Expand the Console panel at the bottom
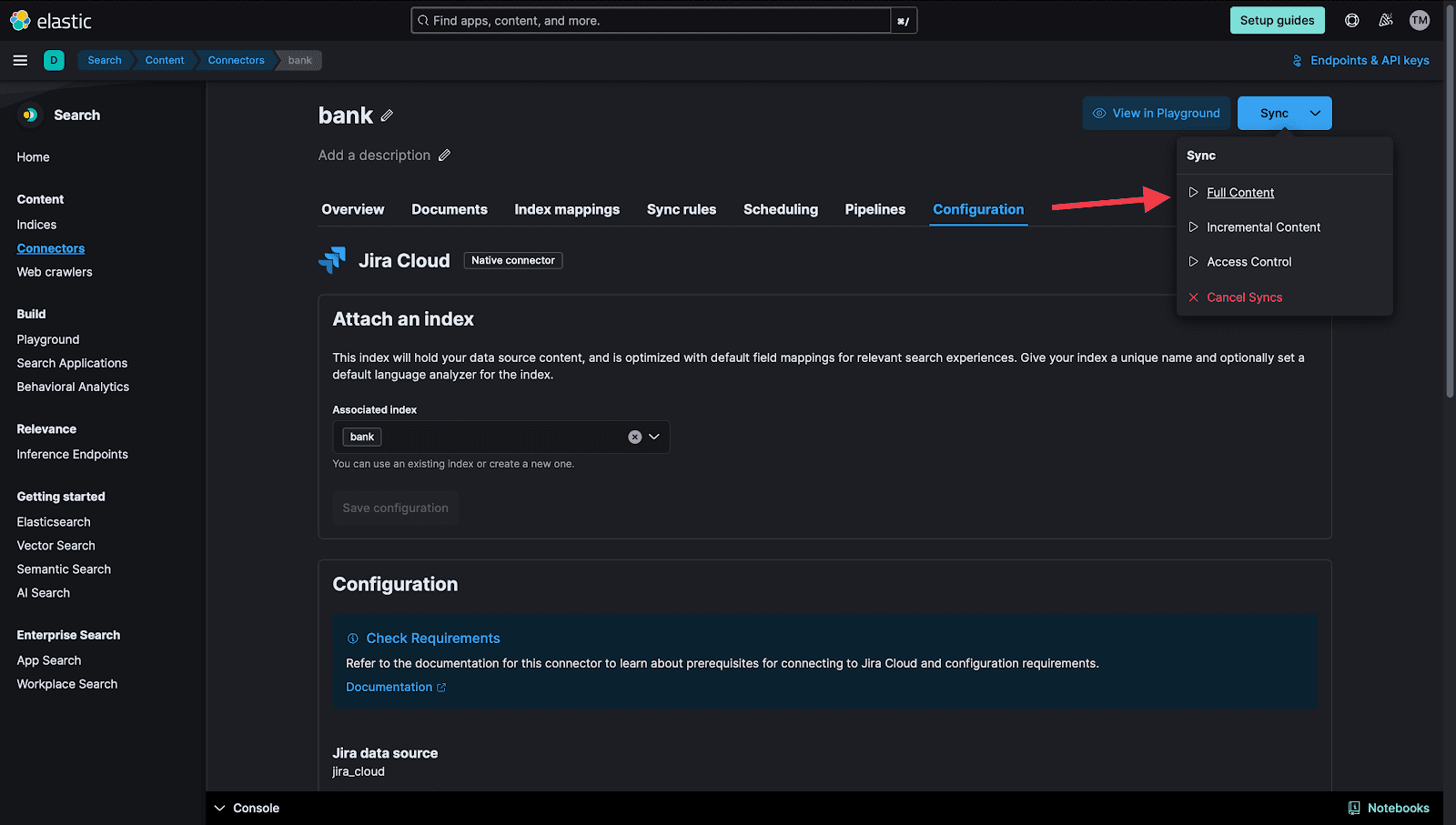 click(219, 808)
